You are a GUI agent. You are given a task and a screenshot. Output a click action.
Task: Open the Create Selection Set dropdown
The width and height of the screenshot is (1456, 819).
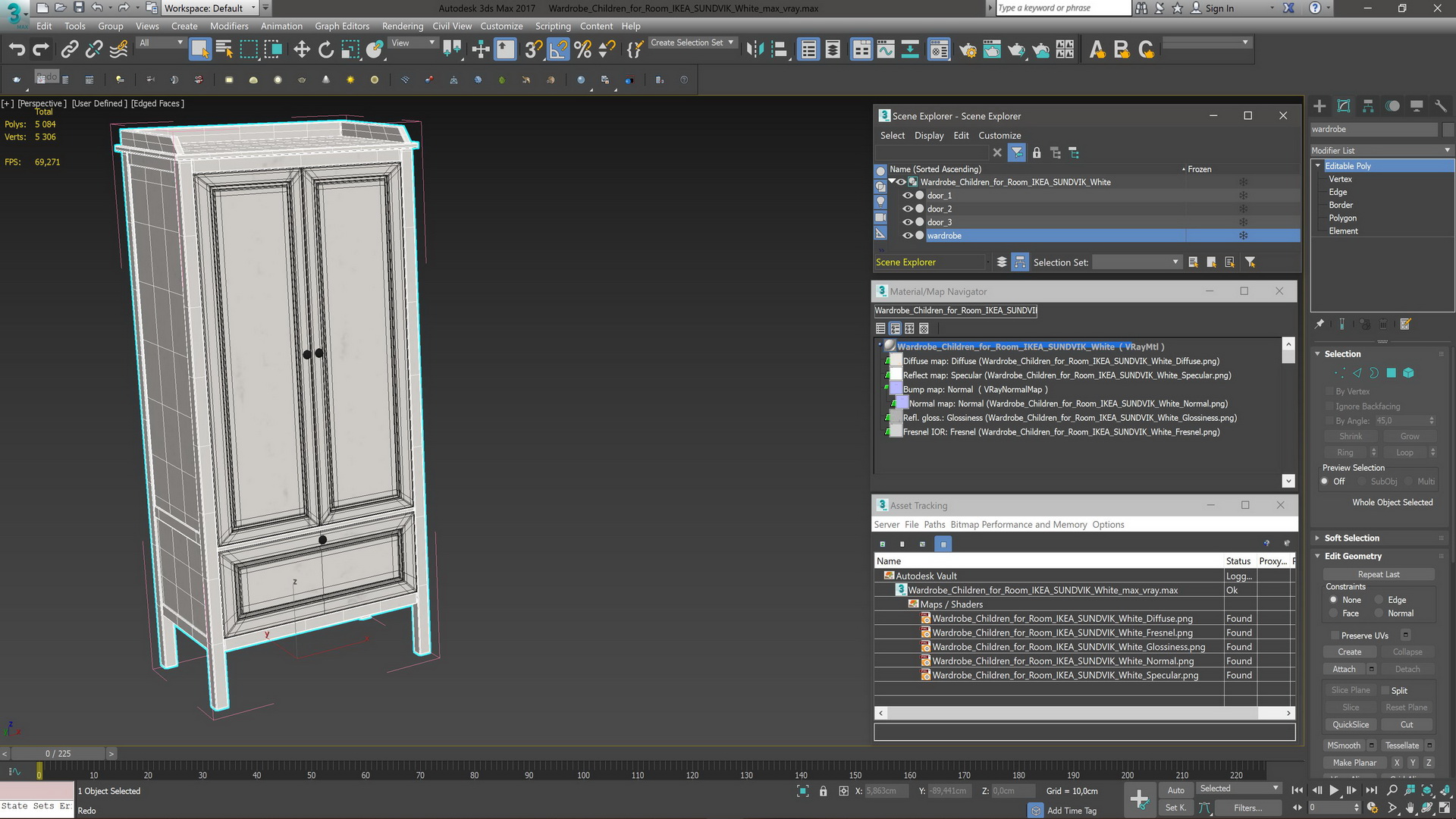(692, 42)
